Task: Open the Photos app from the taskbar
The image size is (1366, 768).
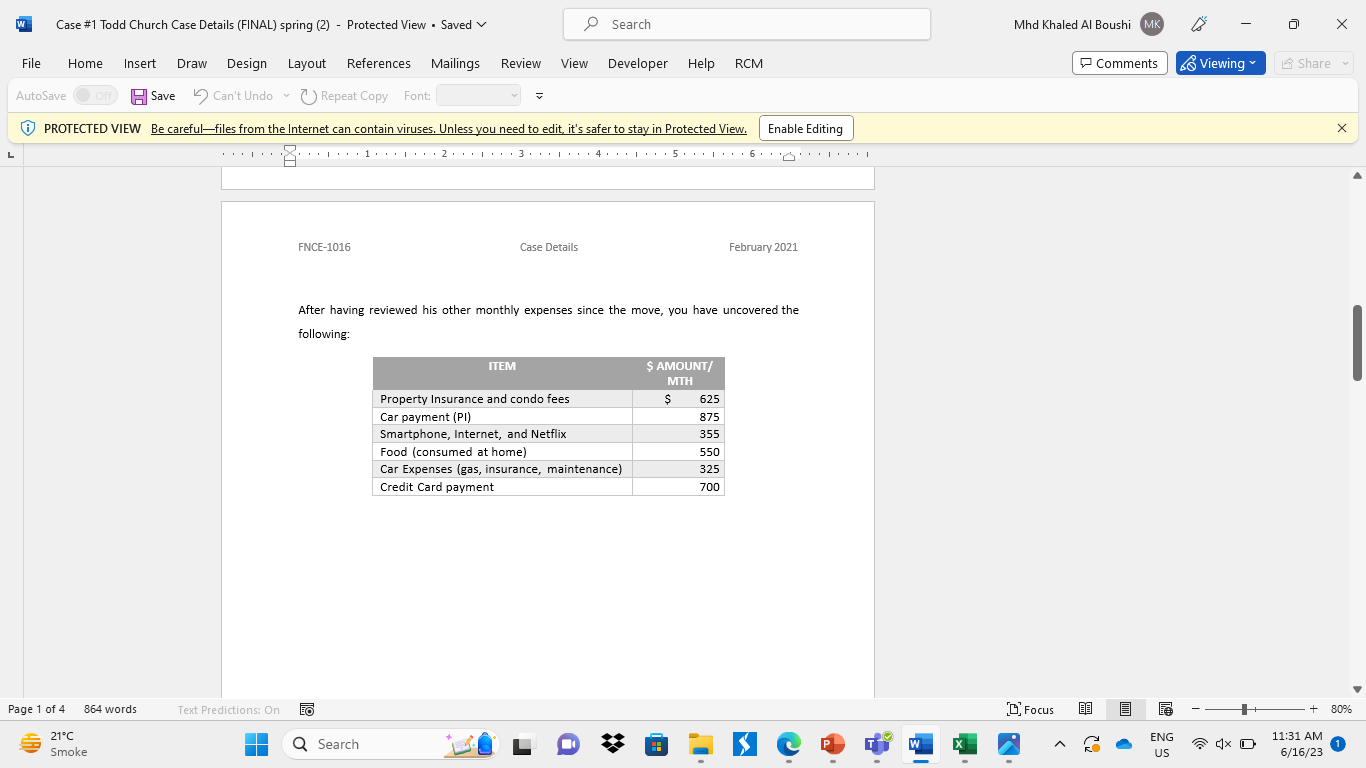Action: point(1009,744)
